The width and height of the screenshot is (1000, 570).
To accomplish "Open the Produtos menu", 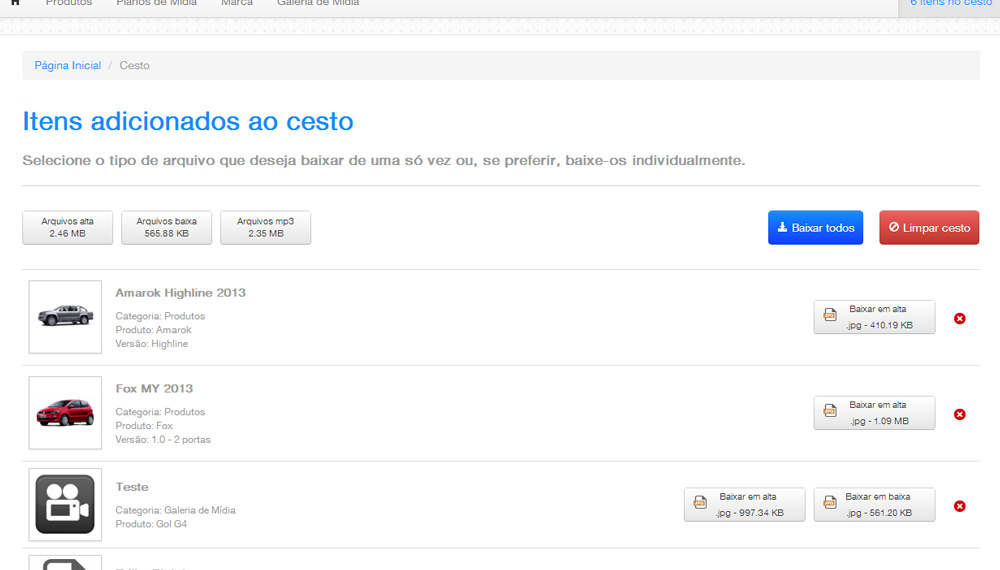I will [x=69, y=3].
